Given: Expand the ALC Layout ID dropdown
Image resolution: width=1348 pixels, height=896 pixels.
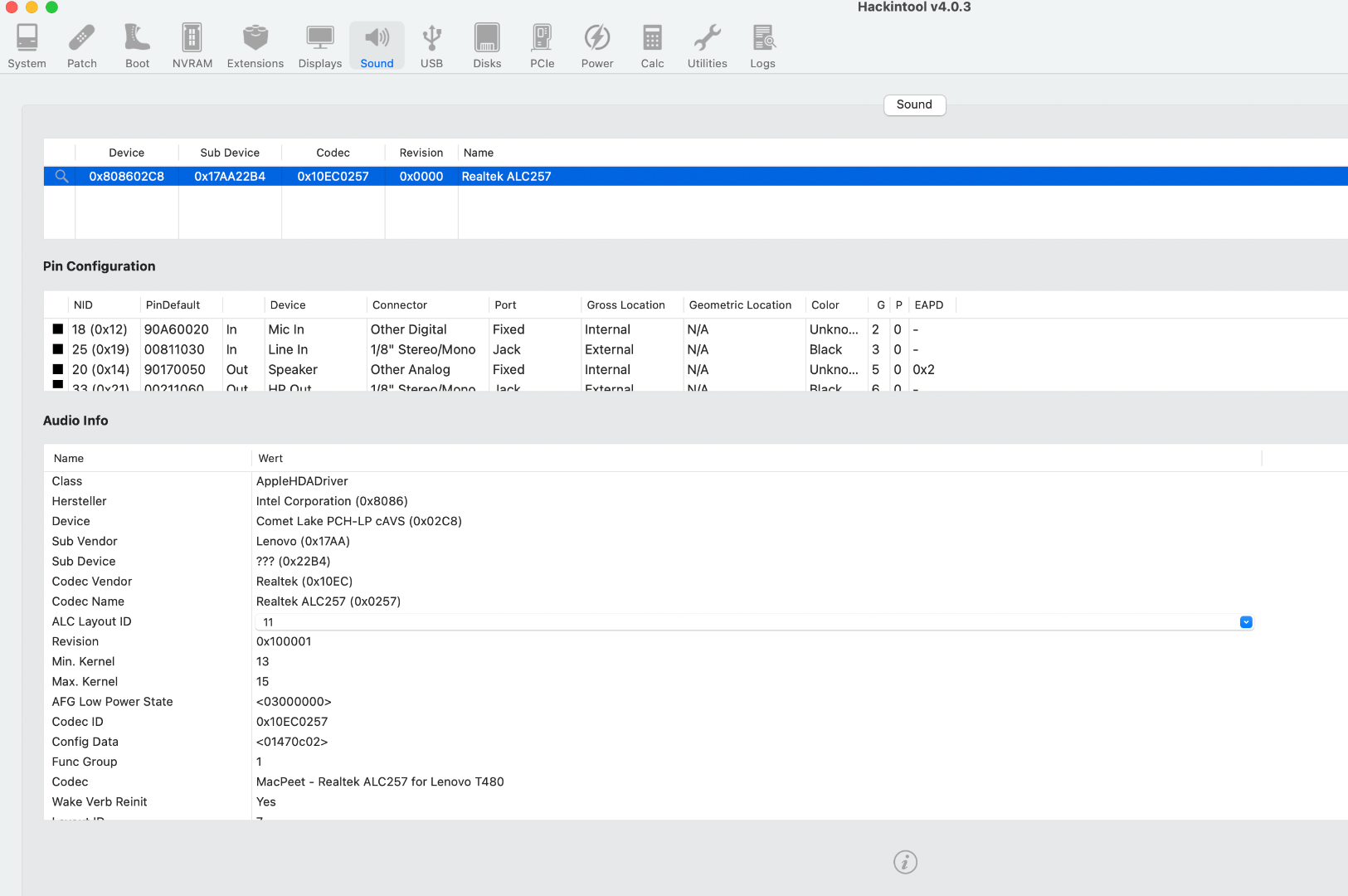Looking at the screenshot, I should [1245, 622].
